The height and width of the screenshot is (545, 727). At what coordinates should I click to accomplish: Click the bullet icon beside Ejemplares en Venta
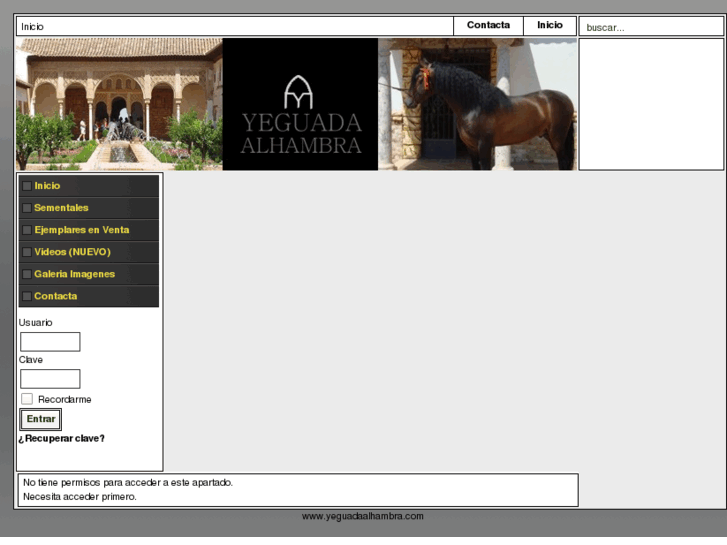27,230
